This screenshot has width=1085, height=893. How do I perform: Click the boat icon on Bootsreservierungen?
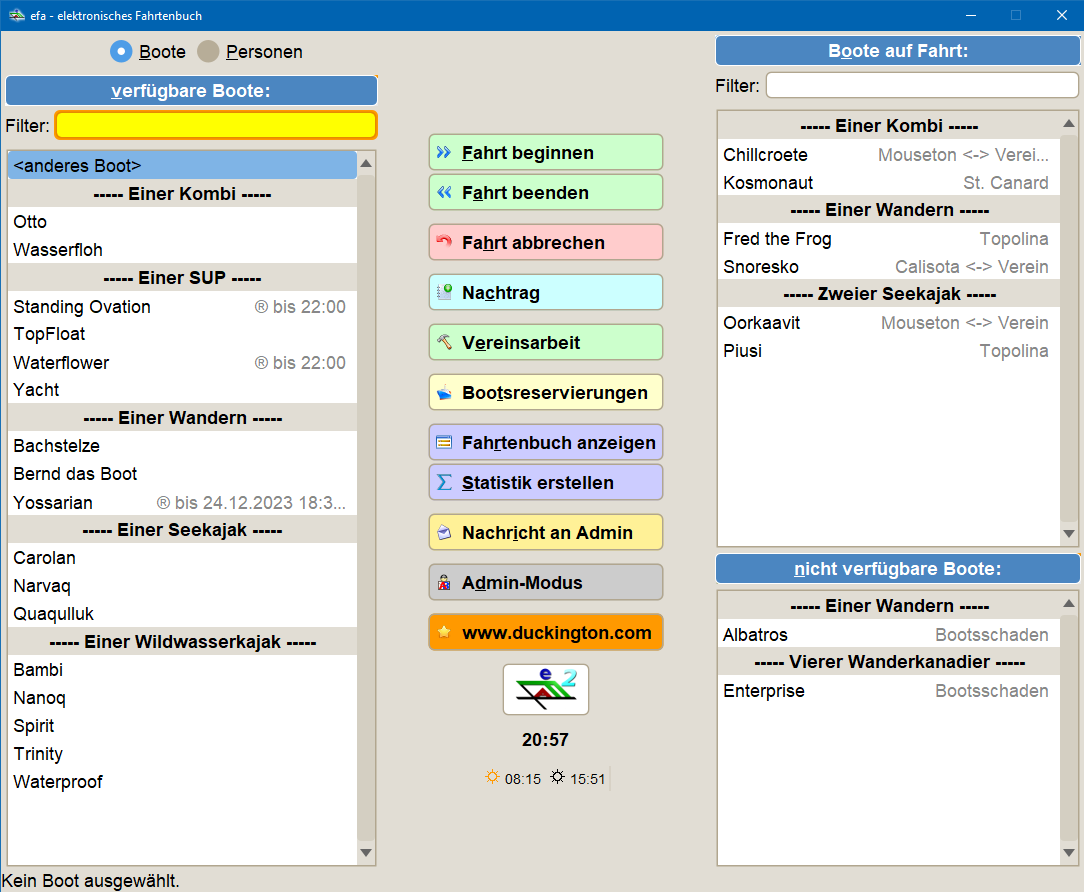click(444, 392)
